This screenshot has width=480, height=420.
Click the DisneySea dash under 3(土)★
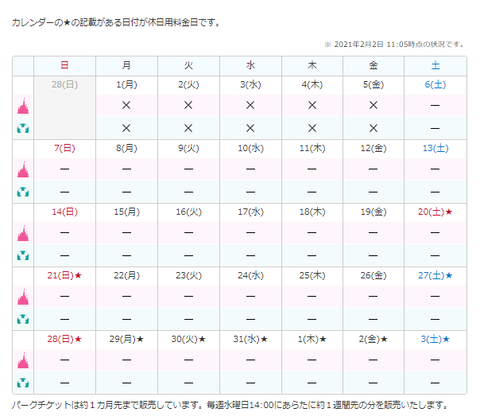[x=435, y=383]
